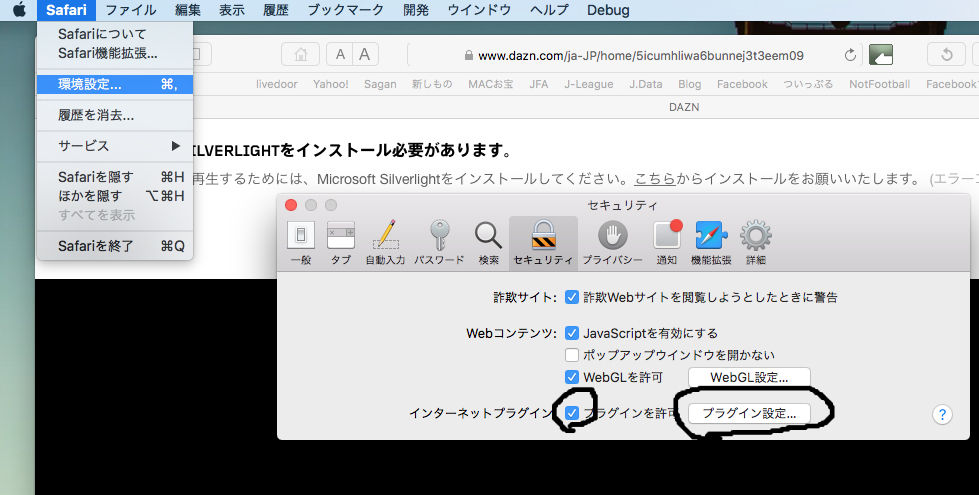Open the ウインドウ menu
The image size is (979, 495).
pyautogui.click(x=479, y=10)
